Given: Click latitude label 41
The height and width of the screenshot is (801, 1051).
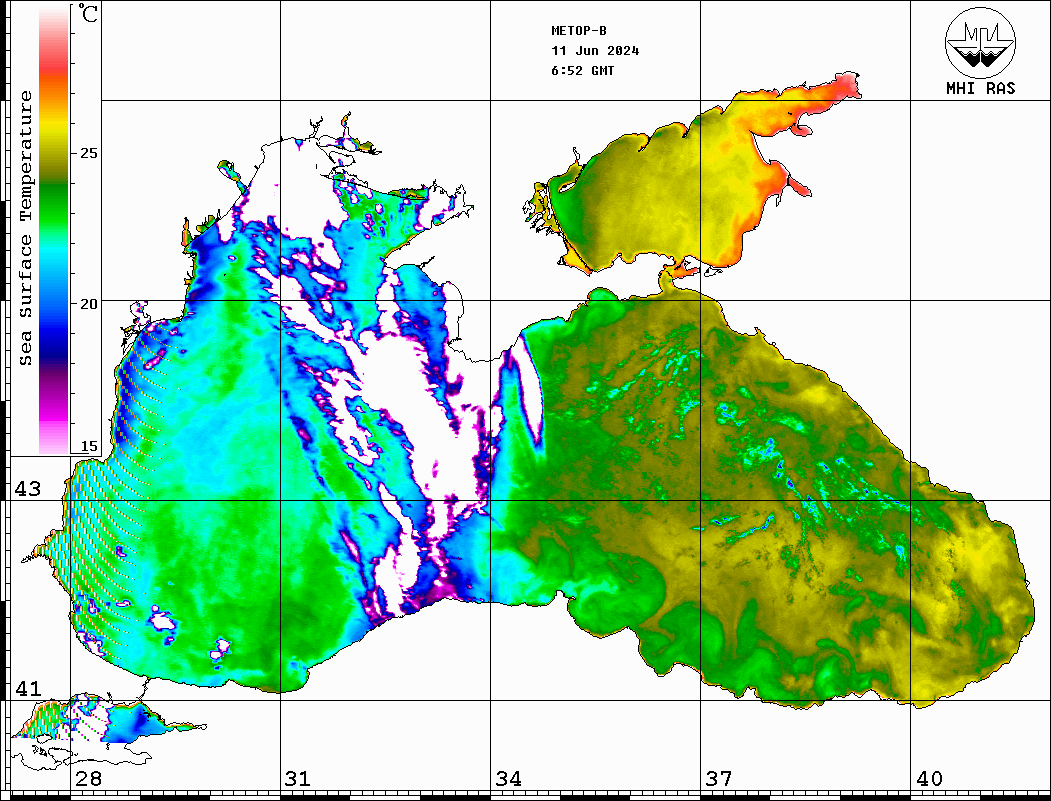Looking at the screenshot, I should point(28,689).
